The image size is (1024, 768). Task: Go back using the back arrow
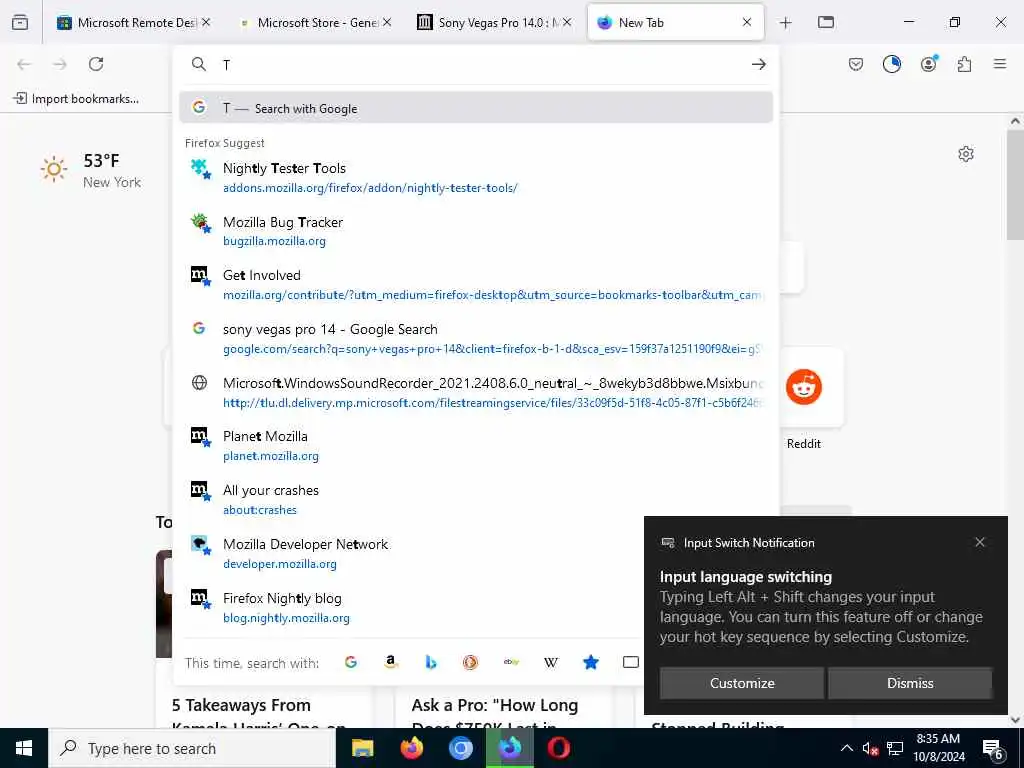(x=24, y=64)
